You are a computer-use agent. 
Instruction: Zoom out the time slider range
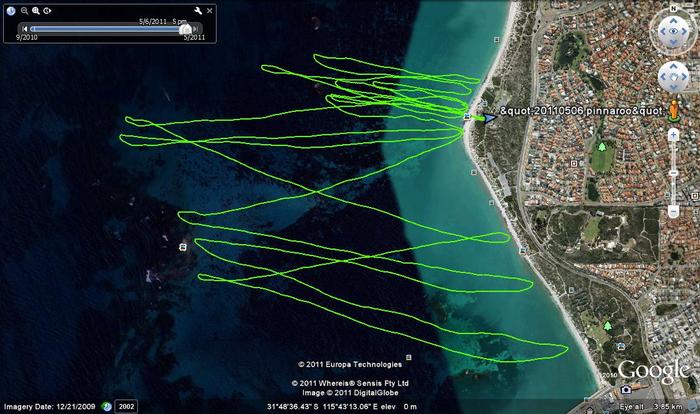pyautogui.click(x=23, y=11)
